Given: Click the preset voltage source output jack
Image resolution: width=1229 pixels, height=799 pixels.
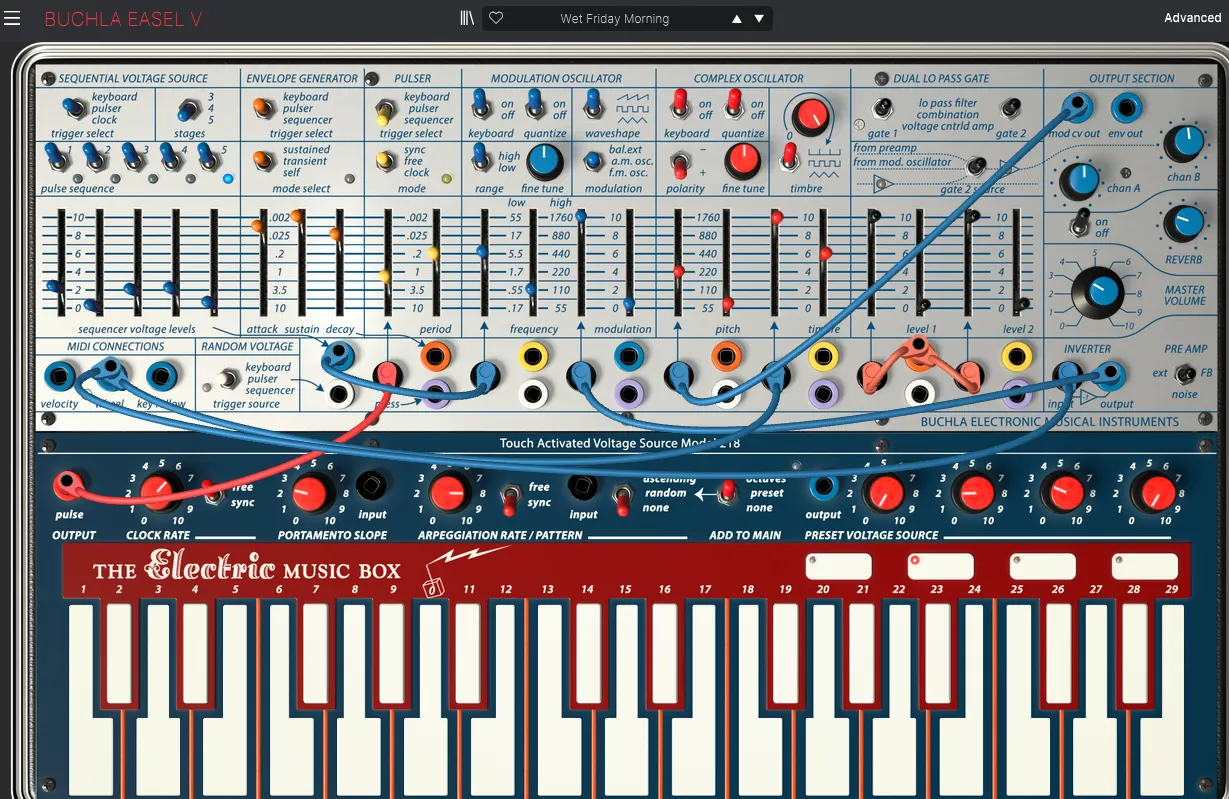Looking at the screenshot, I should coord(822,487).
